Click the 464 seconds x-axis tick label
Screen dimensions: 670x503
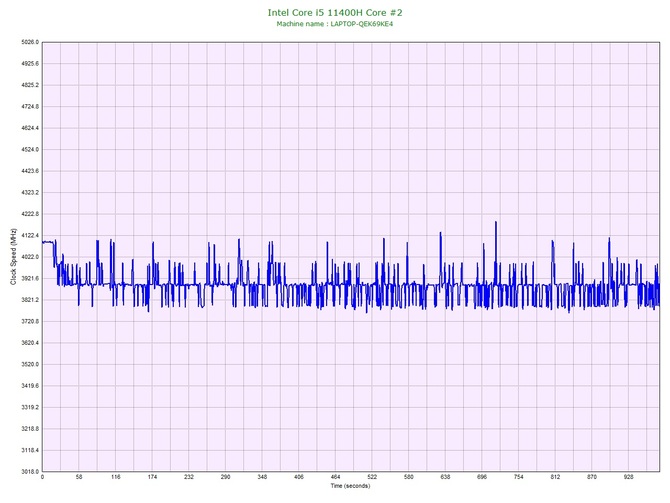[x=335, y=477]
